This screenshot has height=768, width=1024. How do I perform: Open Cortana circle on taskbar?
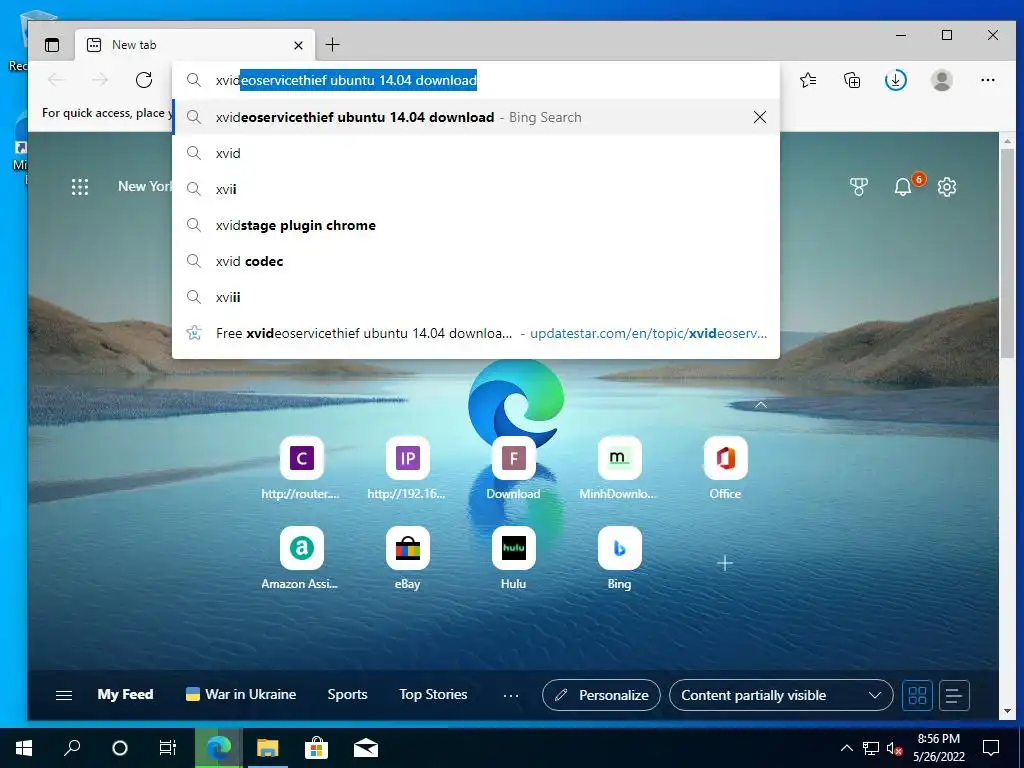[x=120, y=748]
